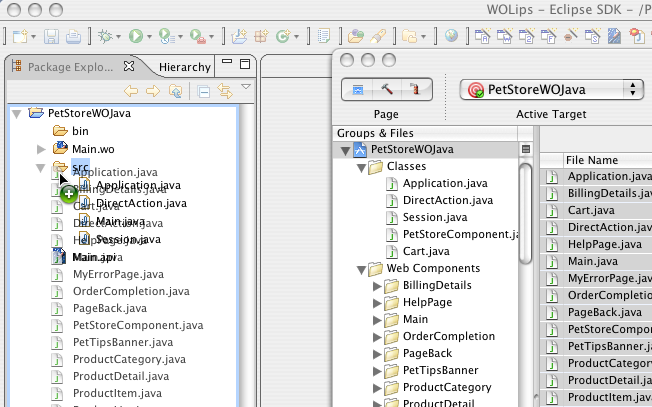Open the New wizard dropdown arrow
Screen dimensions: 652x407
pos(34,37)
